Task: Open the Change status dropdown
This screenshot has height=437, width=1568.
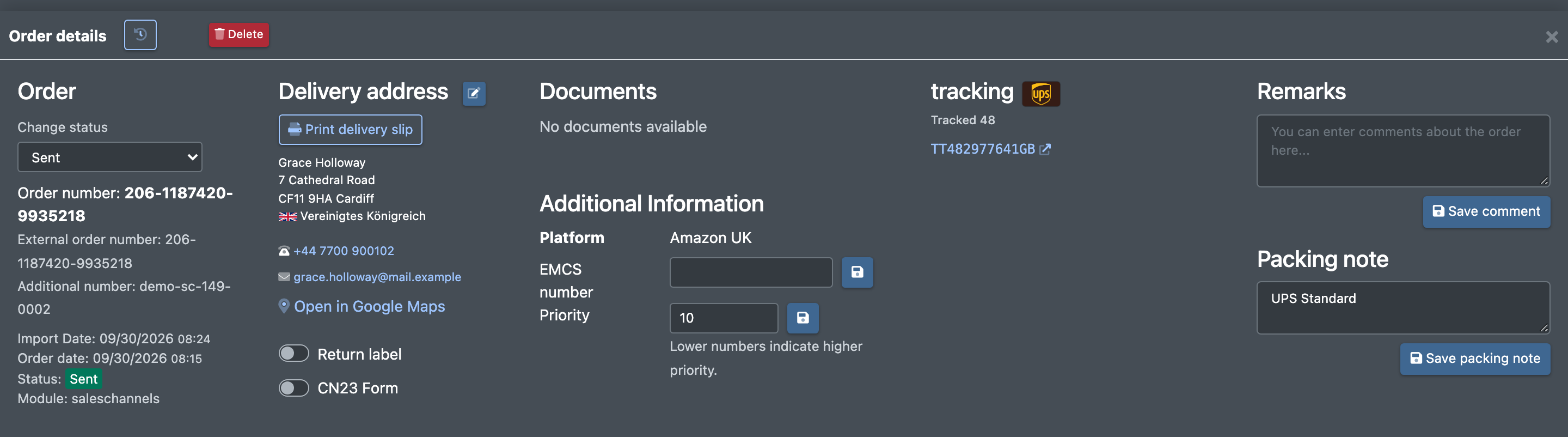Action: coord(109,157)
